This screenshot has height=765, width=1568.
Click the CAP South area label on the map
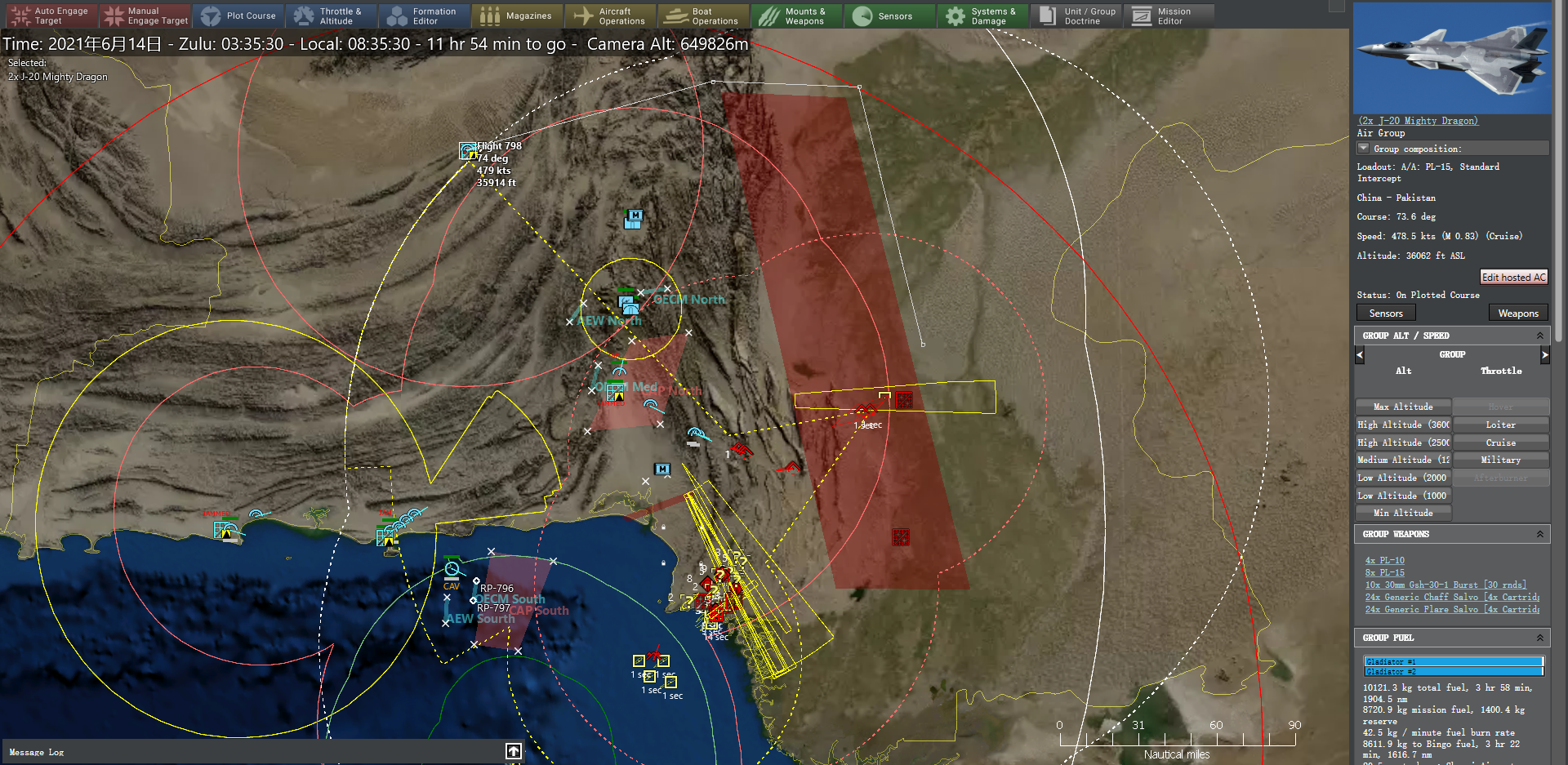(x=540, y=611)
